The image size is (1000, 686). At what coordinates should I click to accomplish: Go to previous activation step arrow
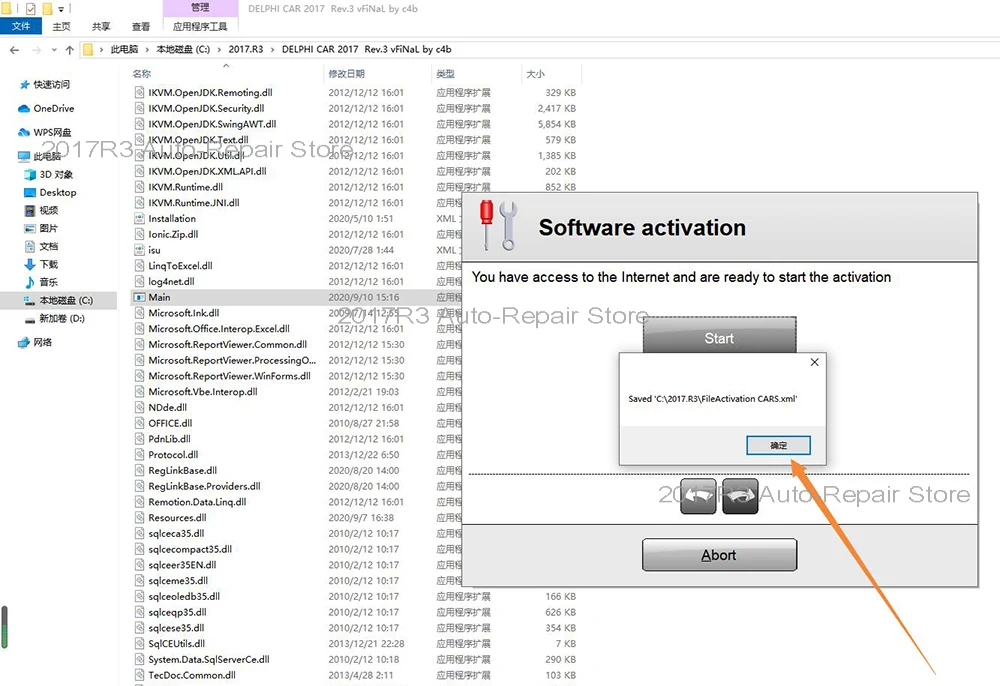coord(698,496)
